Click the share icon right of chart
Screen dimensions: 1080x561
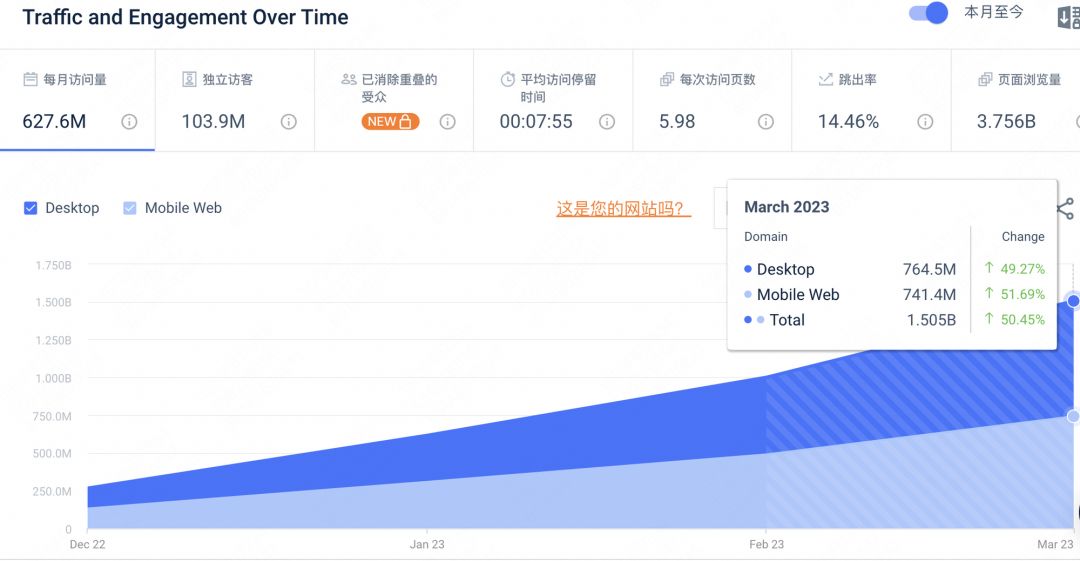coord(1065,209)
